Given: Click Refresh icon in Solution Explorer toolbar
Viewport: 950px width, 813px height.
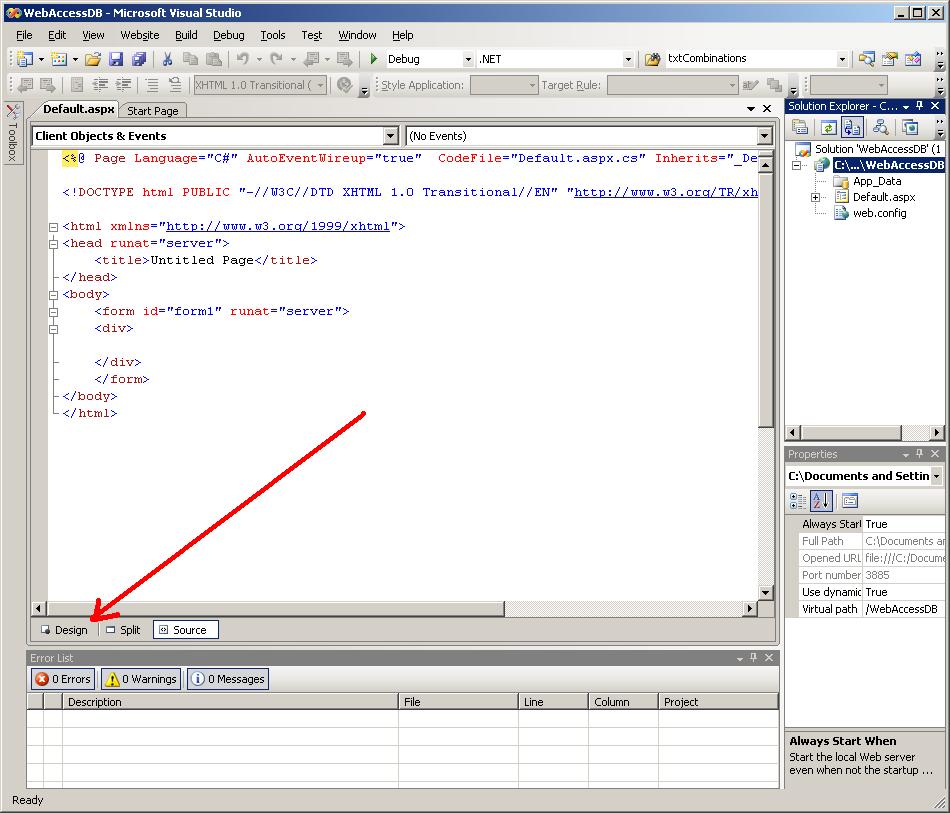Looking at the screenshot, I should click(828, 127).
